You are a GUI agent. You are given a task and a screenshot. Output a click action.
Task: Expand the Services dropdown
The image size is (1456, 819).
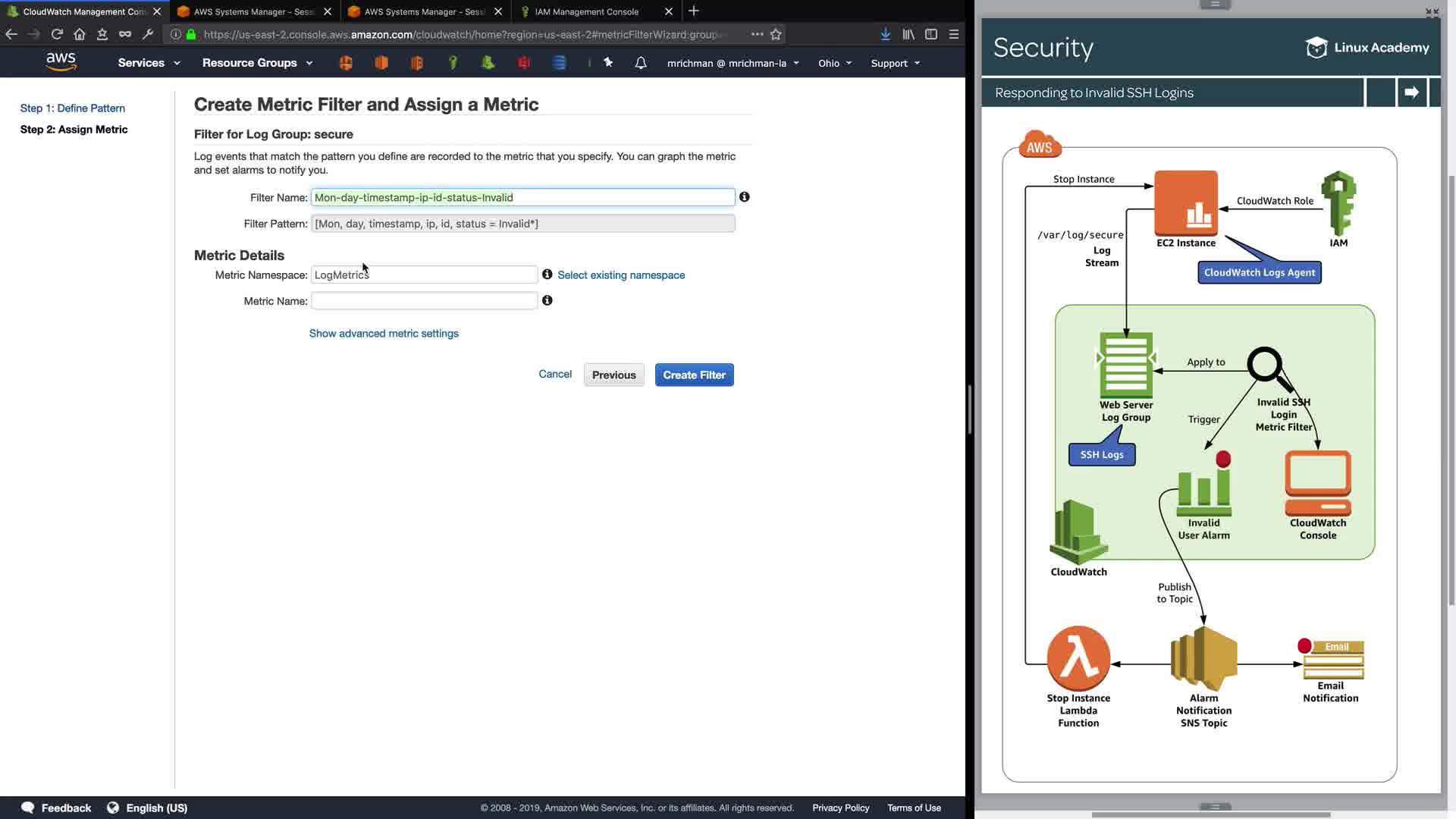(149, 63)
